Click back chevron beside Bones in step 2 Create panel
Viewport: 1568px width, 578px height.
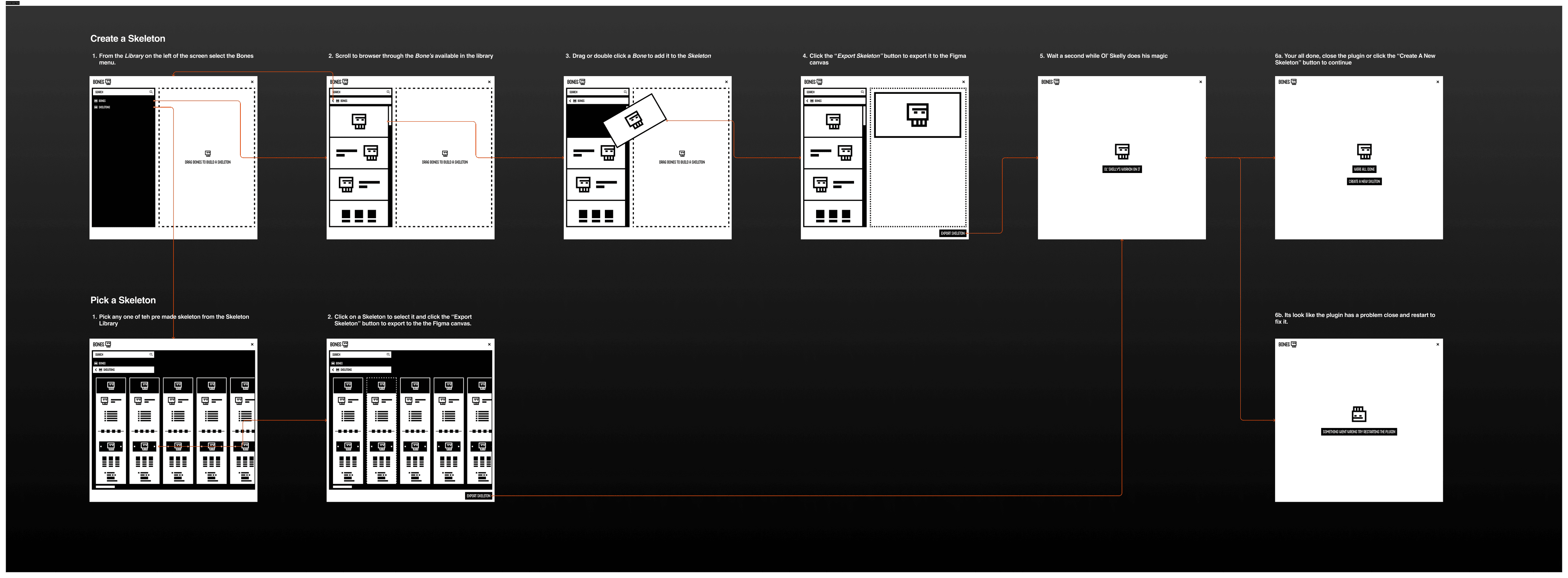click(333, 100)
